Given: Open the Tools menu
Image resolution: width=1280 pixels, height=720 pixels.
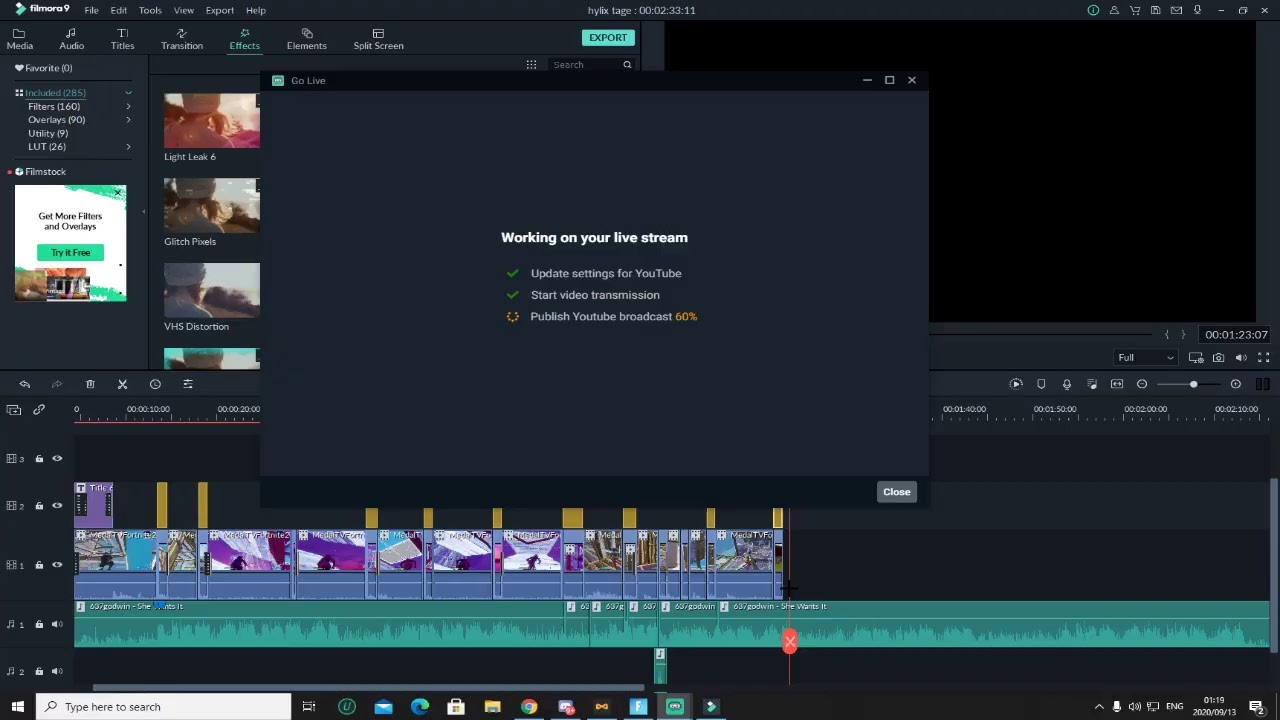Looking at the screenshot, I should (150, 10).
